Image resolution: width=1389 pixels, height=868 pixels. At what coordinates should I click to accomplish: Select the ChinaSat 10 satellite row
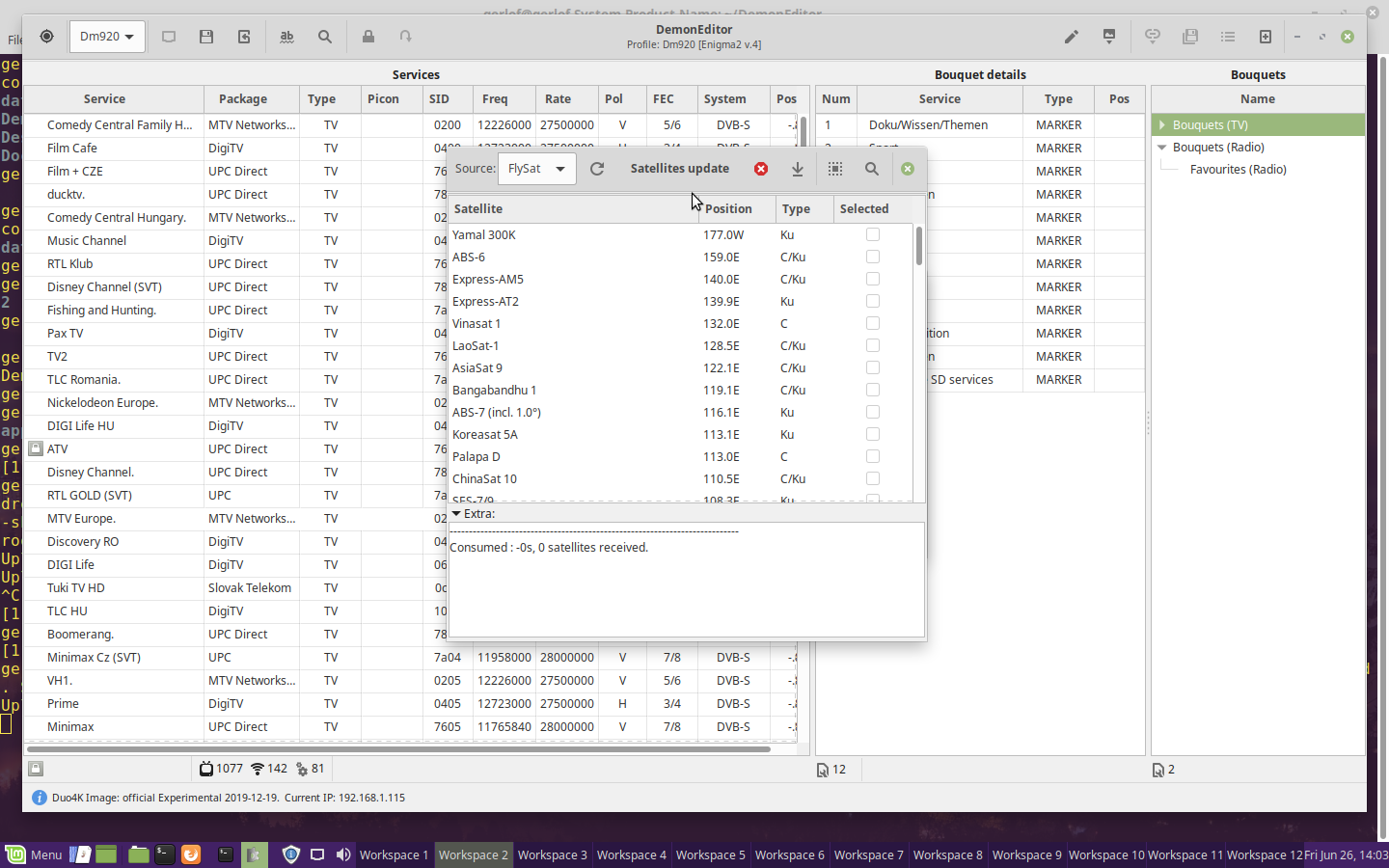coord(680,478)
